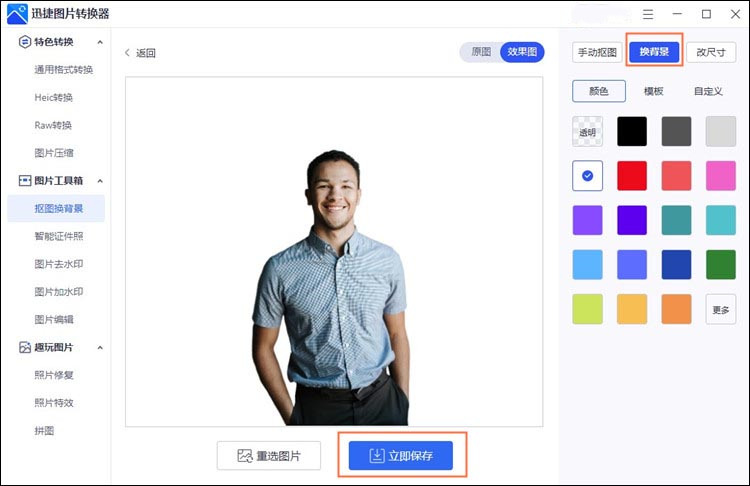Open 图片编辑 in sidebar
Screen dimensions: 750x486
point(54,320)
